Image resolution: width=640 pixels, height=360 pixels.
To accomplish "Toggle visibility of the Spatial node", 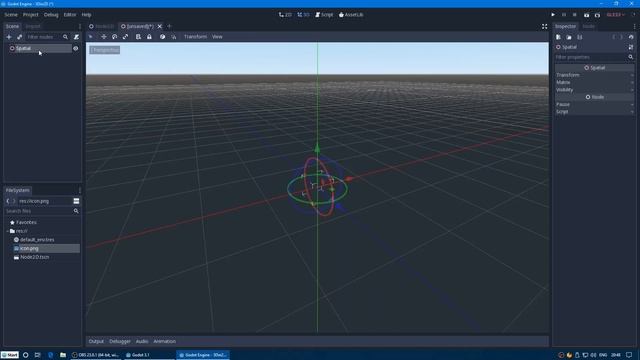I will 76,48.
